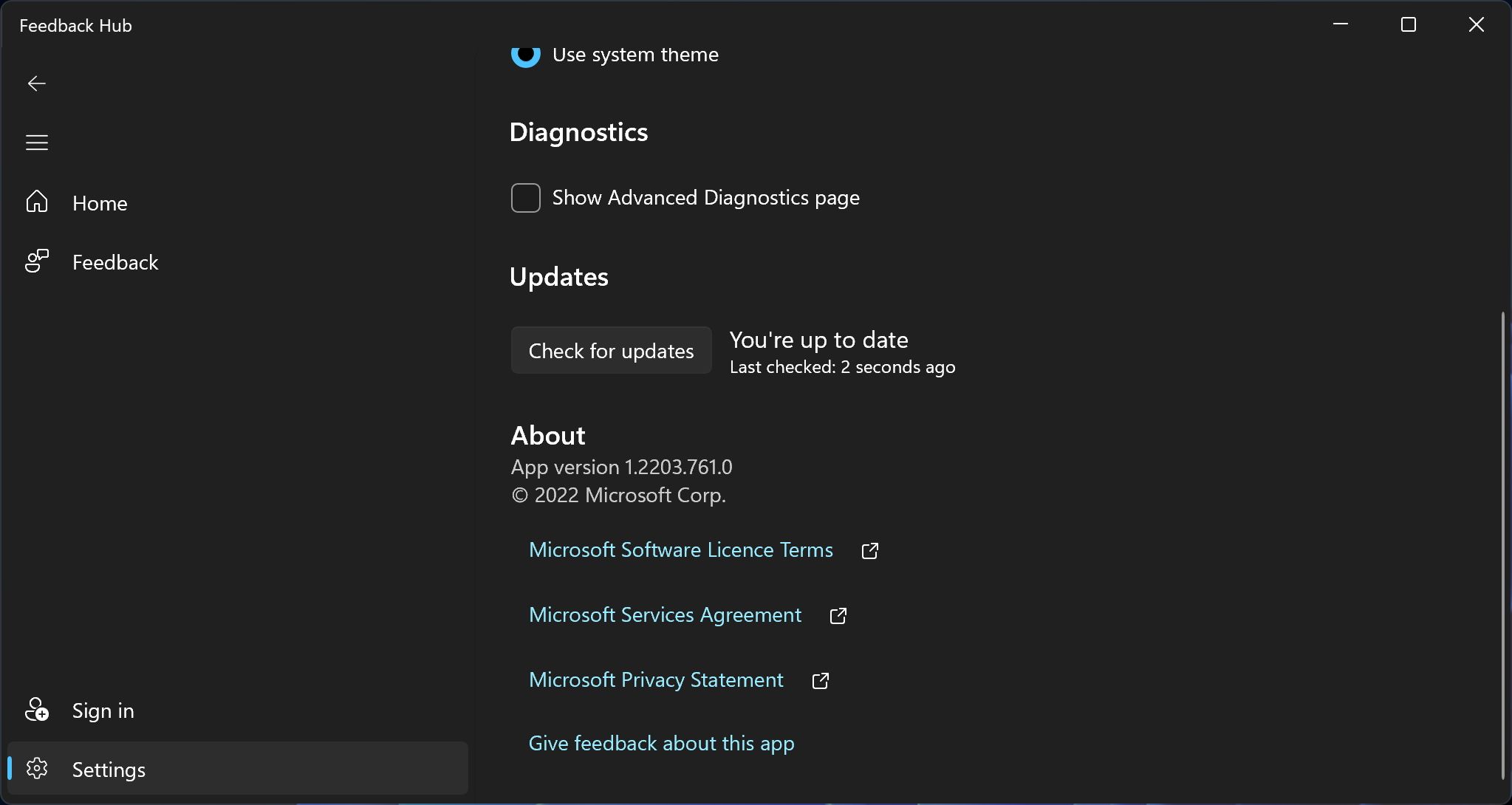Open the Home page icon
This screenshot has height=805, width=1512.
point(37,202)
